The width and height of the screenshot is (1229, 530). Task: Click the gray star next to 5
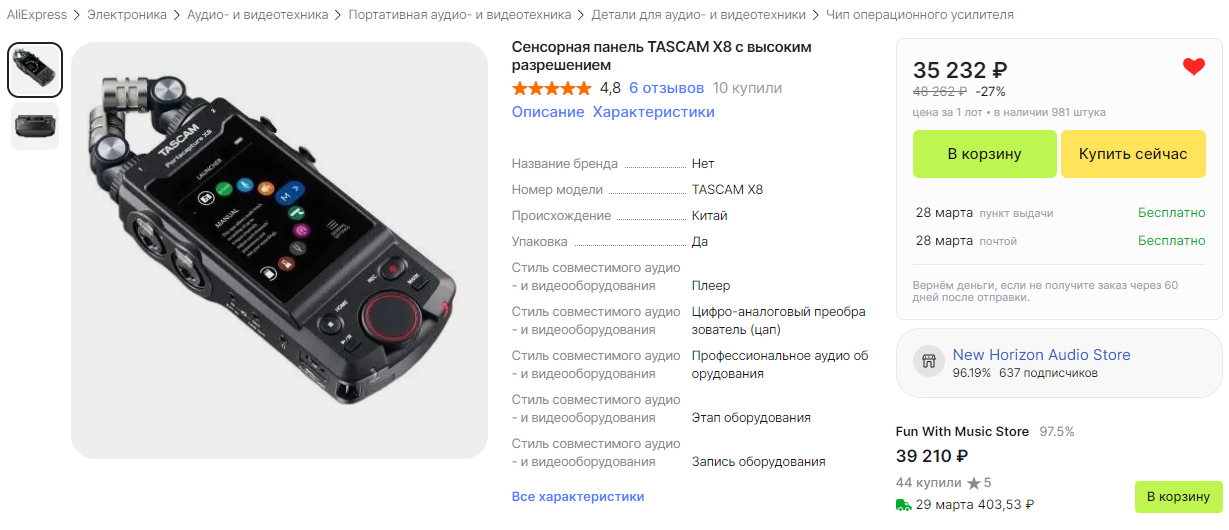coord(974,483)
